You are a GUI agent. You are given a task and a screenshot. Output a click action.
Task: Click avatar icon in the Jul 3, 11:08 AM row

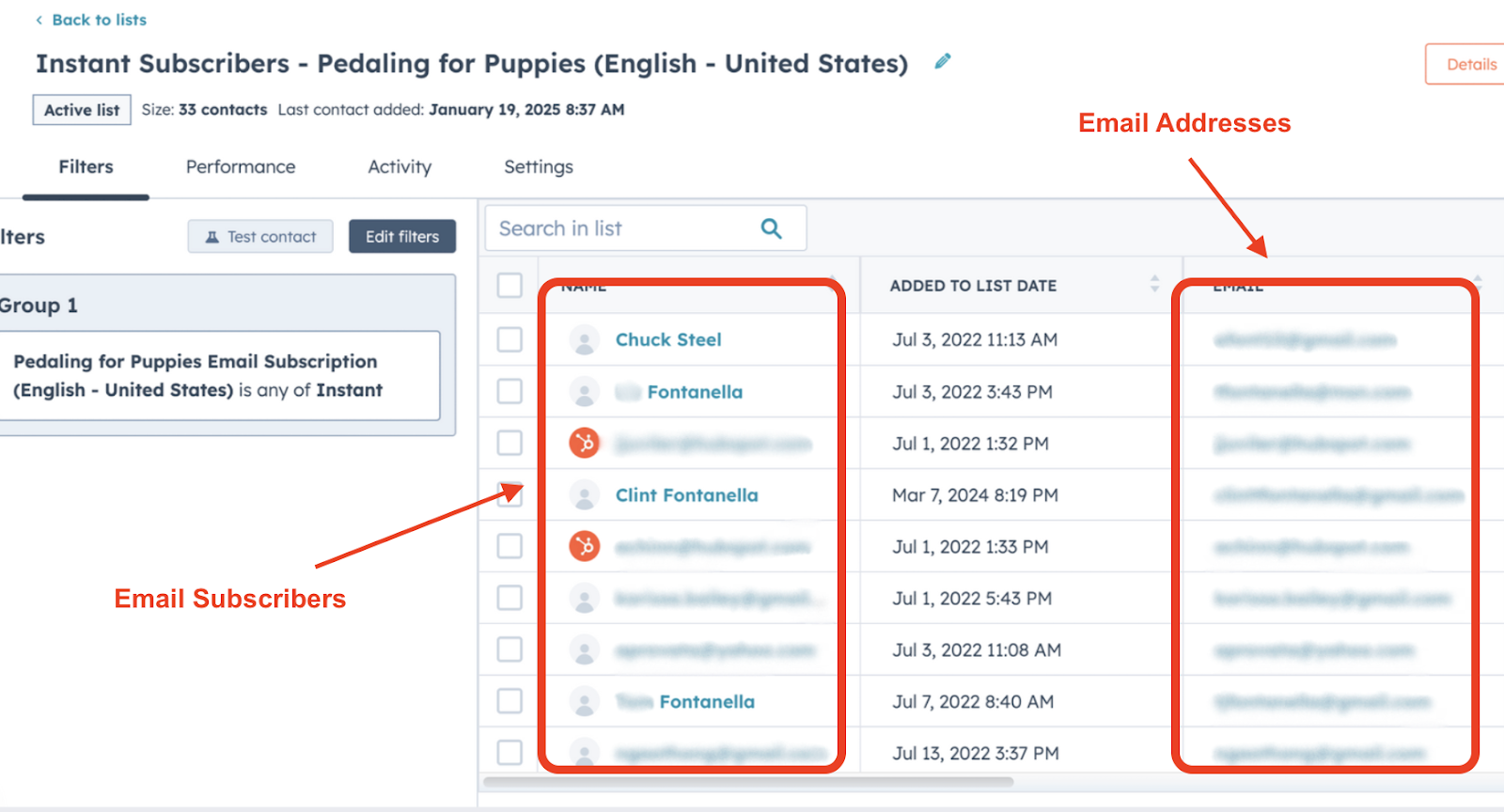pyautogui.click(x=585, y=650)
